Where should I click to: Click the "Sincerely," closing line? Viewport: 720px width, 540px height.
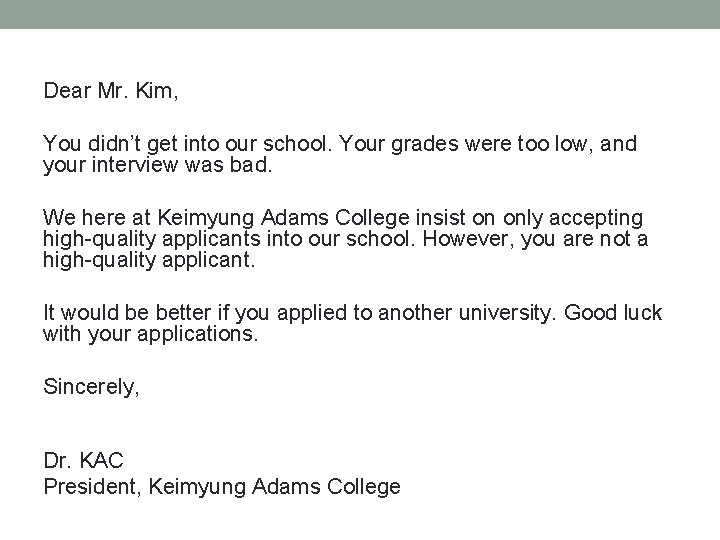tap(91, 386)
